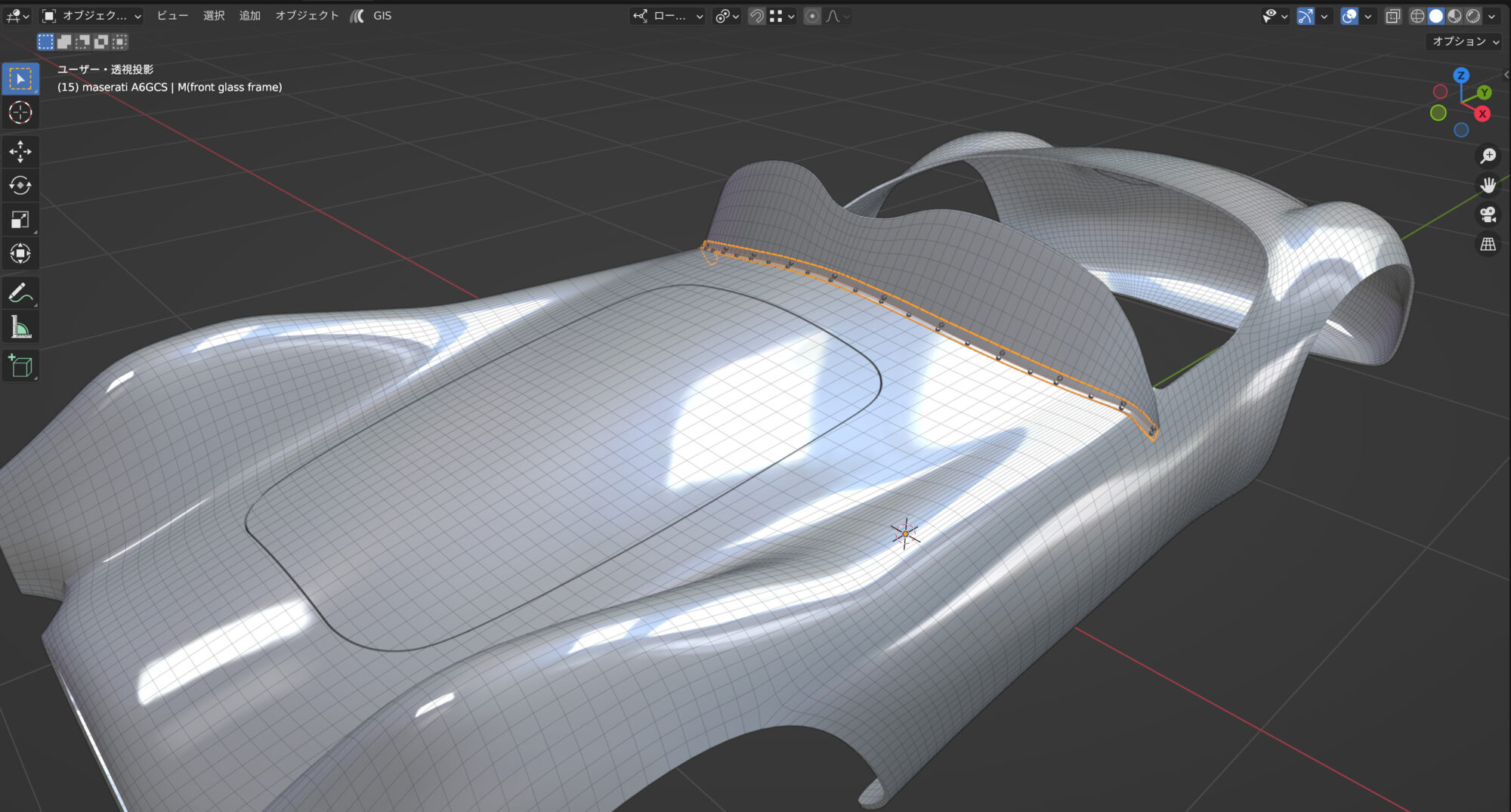Pick the Transform tool
This screenshot has width=1511, height=812.
(20, 254)
